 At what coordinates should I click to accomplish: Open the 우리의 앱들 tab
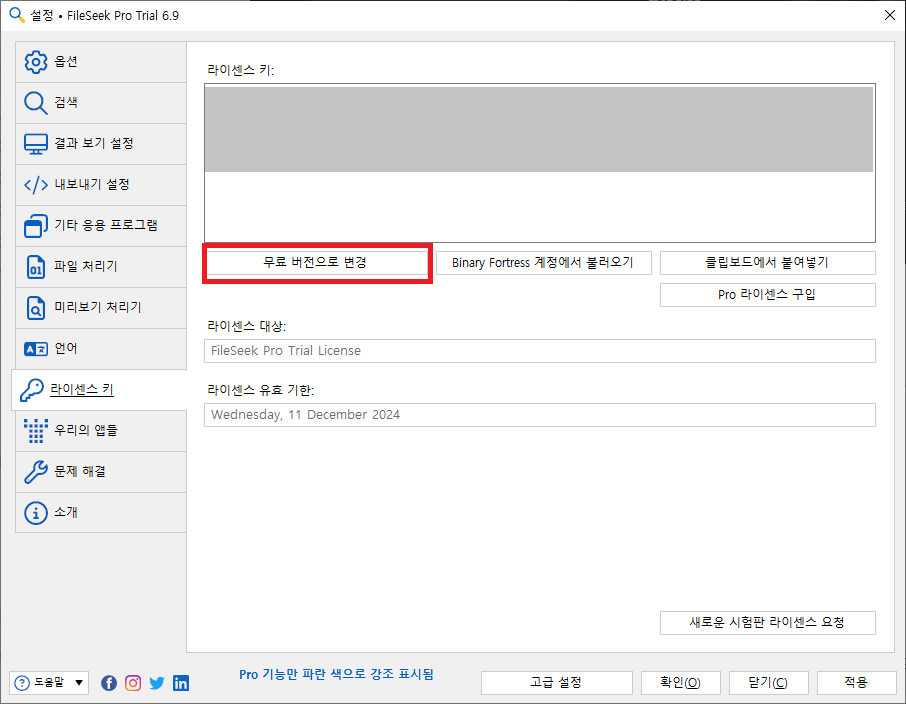tap(101, 431)
